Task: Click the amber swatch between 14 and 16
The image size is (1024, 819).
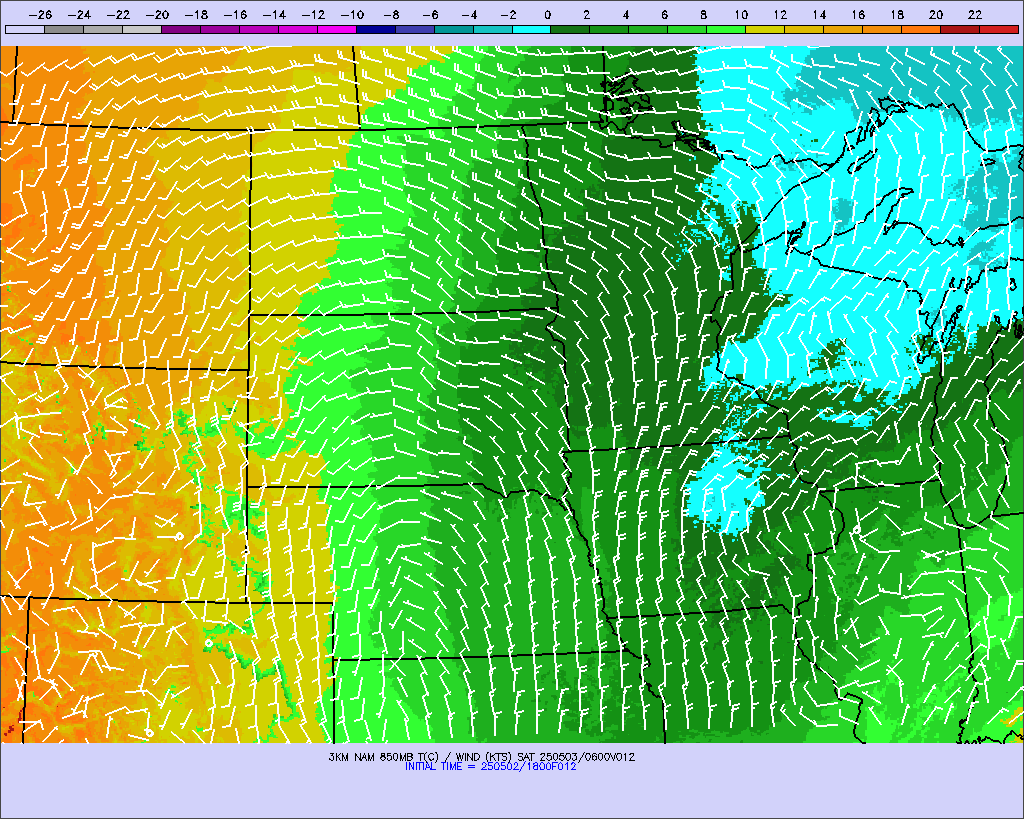Action: tap(843, 29)
